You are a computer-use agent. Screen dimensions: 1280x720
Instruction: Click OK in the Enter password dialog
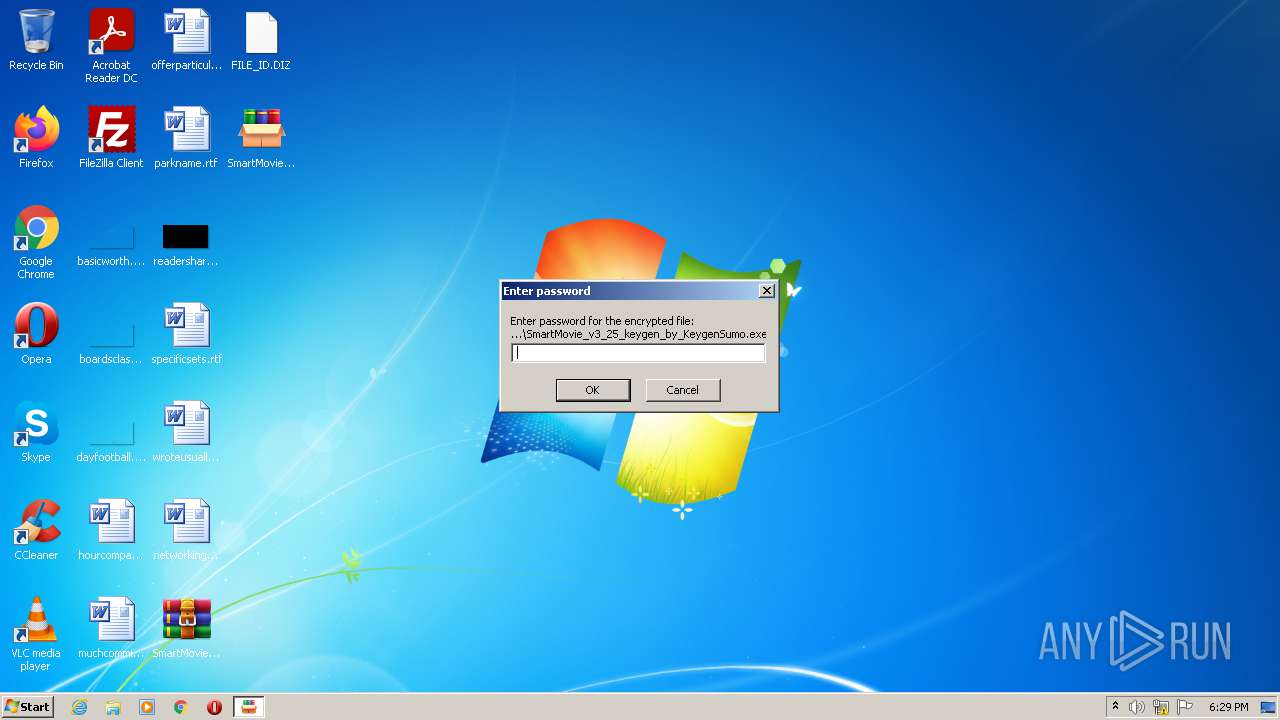coord(593,390)
